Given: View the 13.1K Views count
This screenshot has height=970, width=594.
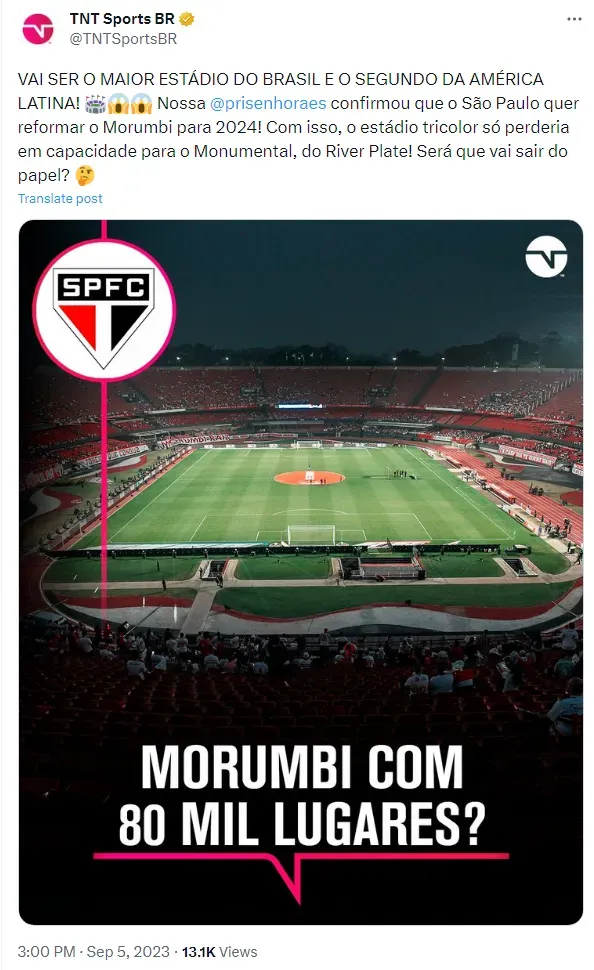Looking at the screenshot, I should point(219,951).
